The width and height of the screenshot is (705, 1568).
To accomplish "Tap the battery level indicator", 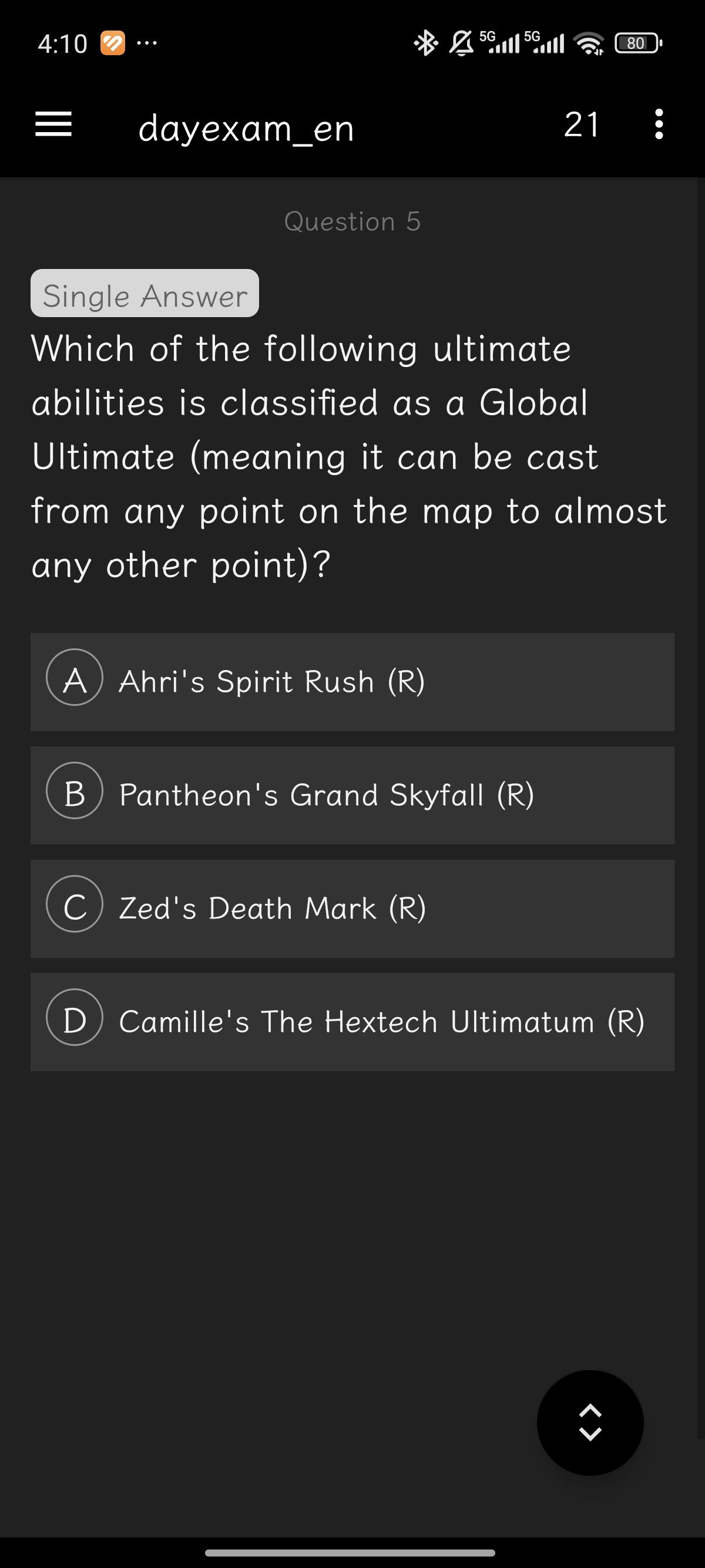I will pos(637,43).
